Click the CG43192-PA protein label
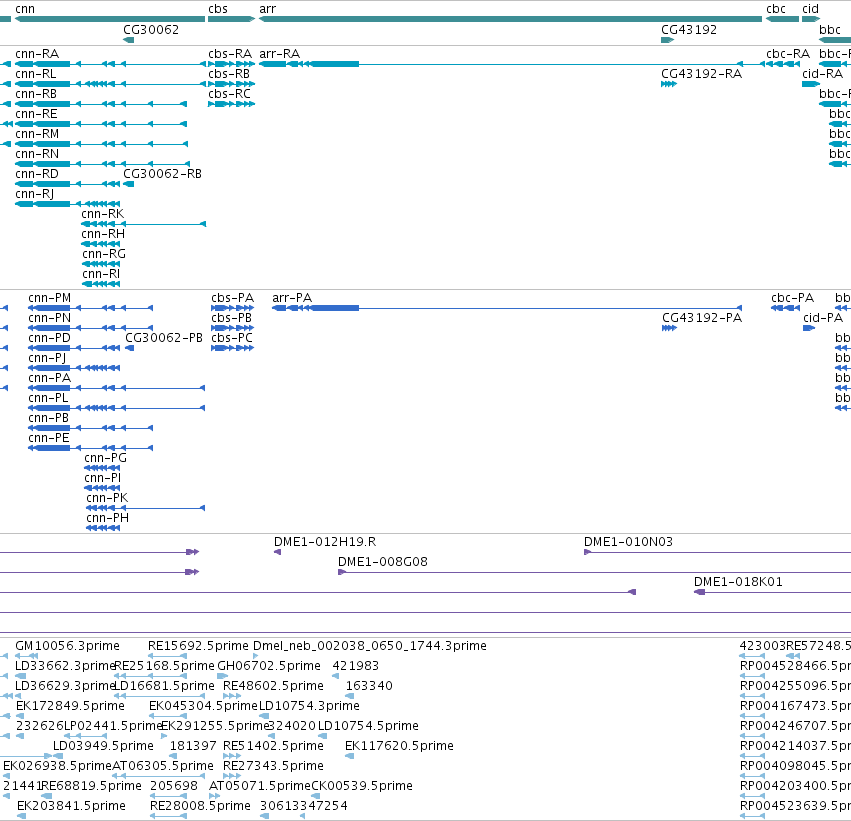Image resolution: width=851 pixels, height=821 pixels. [702, 318]
